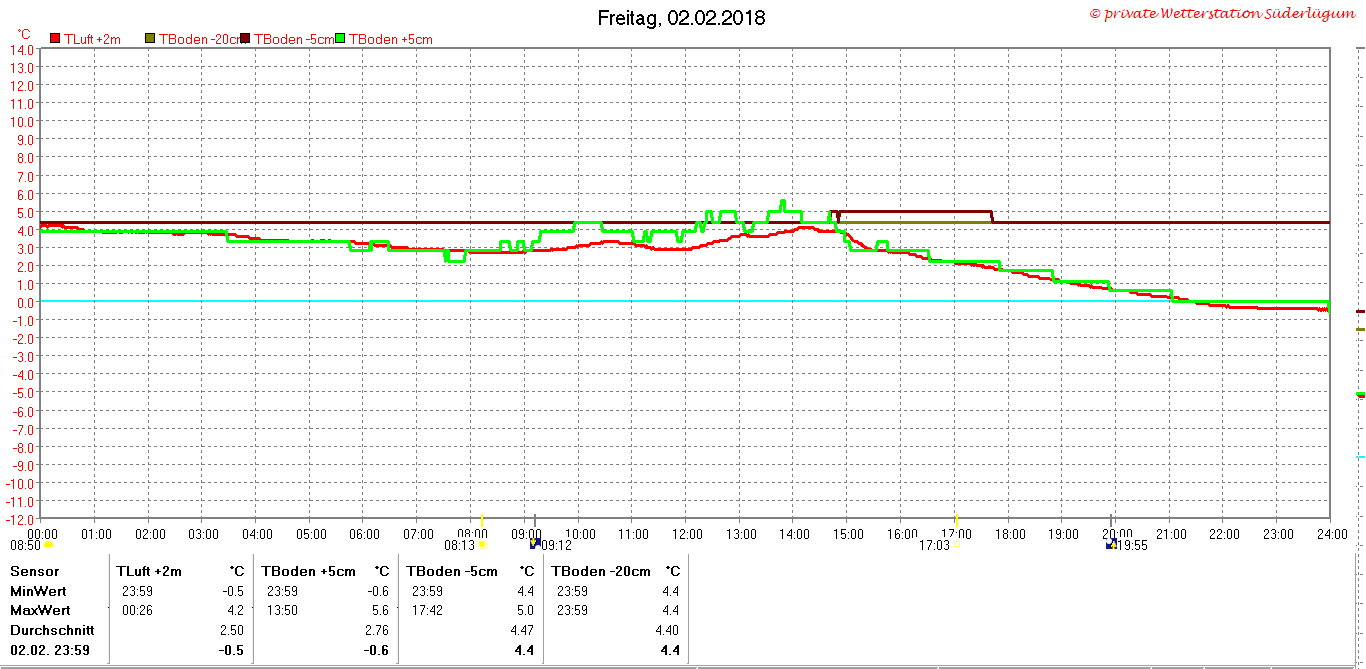Select the sunset marker icon at 17:03
1366x669 pixels.
click(956, 545)
